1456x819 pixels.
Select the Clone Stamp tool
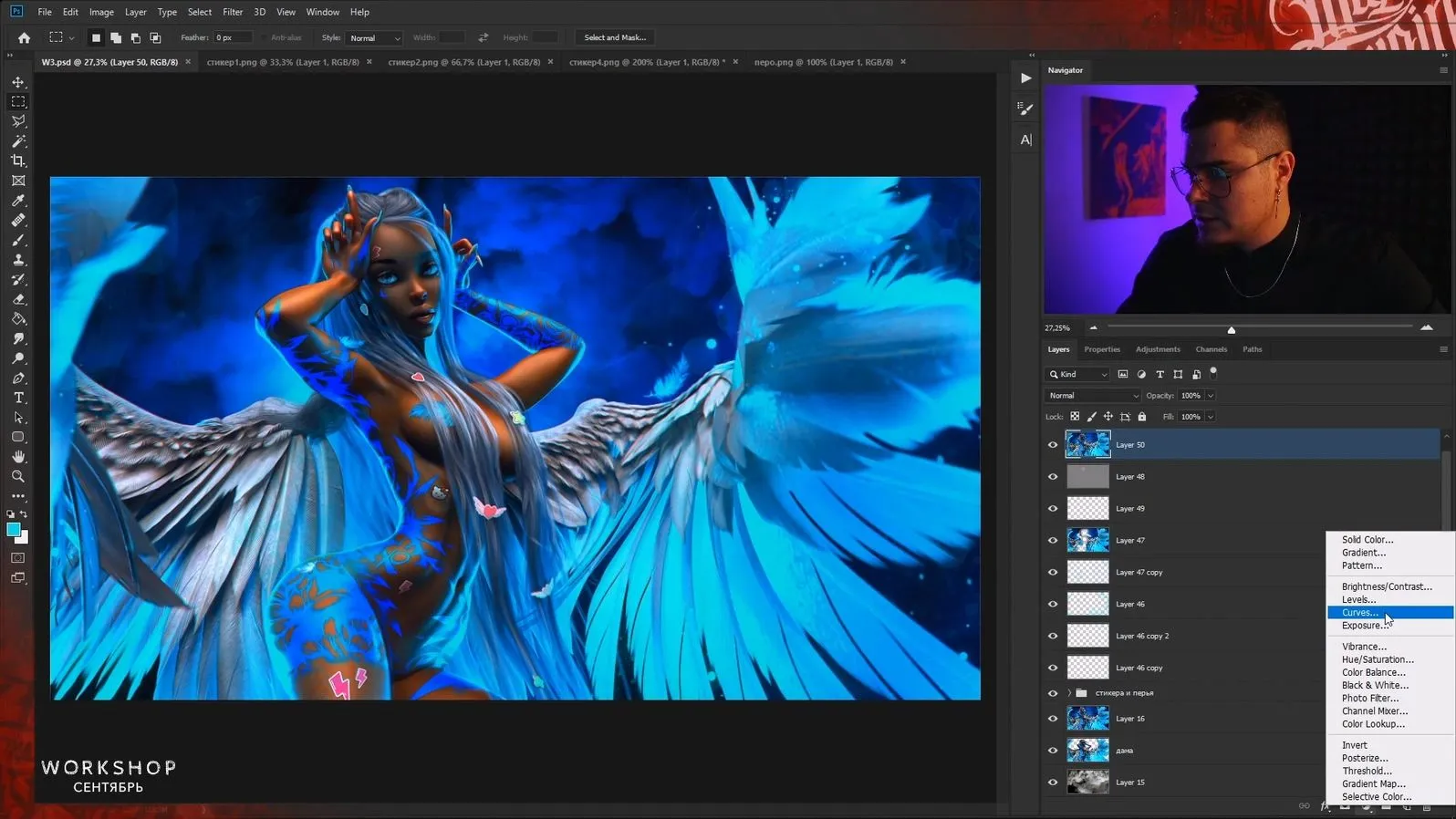[x=18, y=260]
